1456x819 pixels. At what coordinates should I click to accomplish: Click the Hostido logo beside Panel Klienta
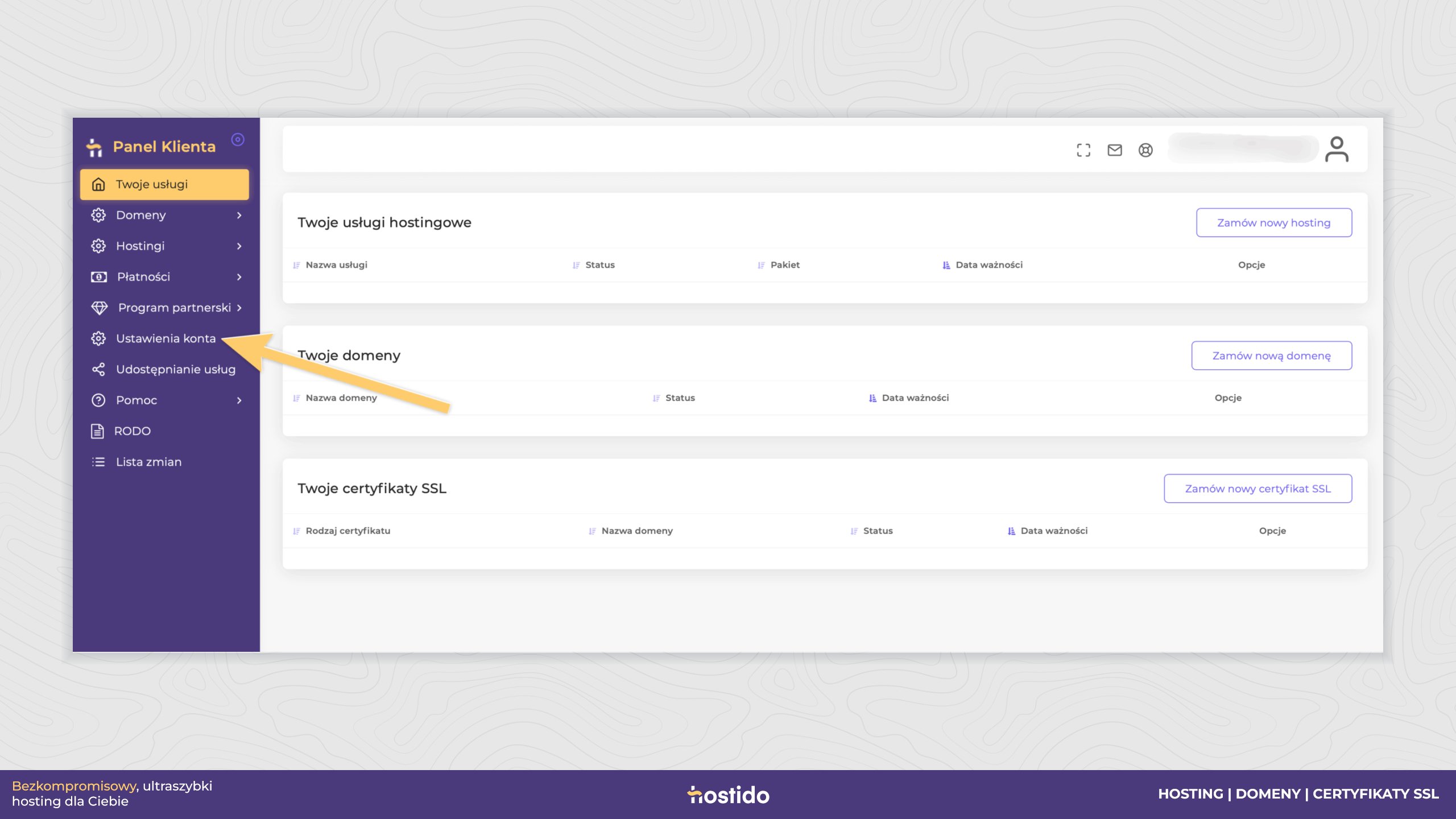94,147
